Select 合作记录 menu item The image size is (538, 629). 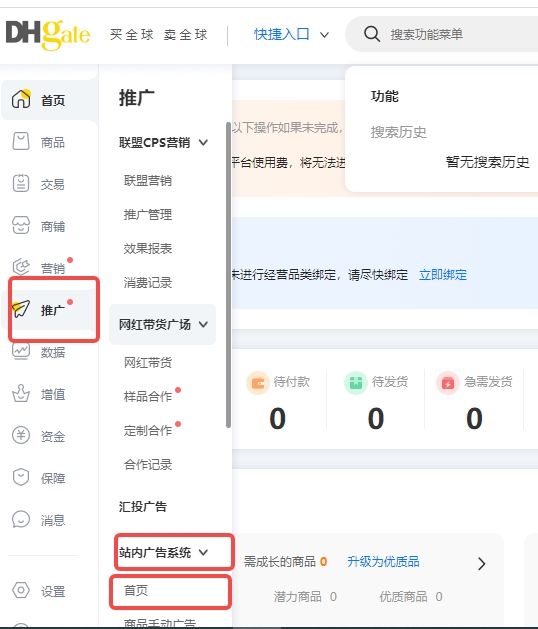pos(148,465)
